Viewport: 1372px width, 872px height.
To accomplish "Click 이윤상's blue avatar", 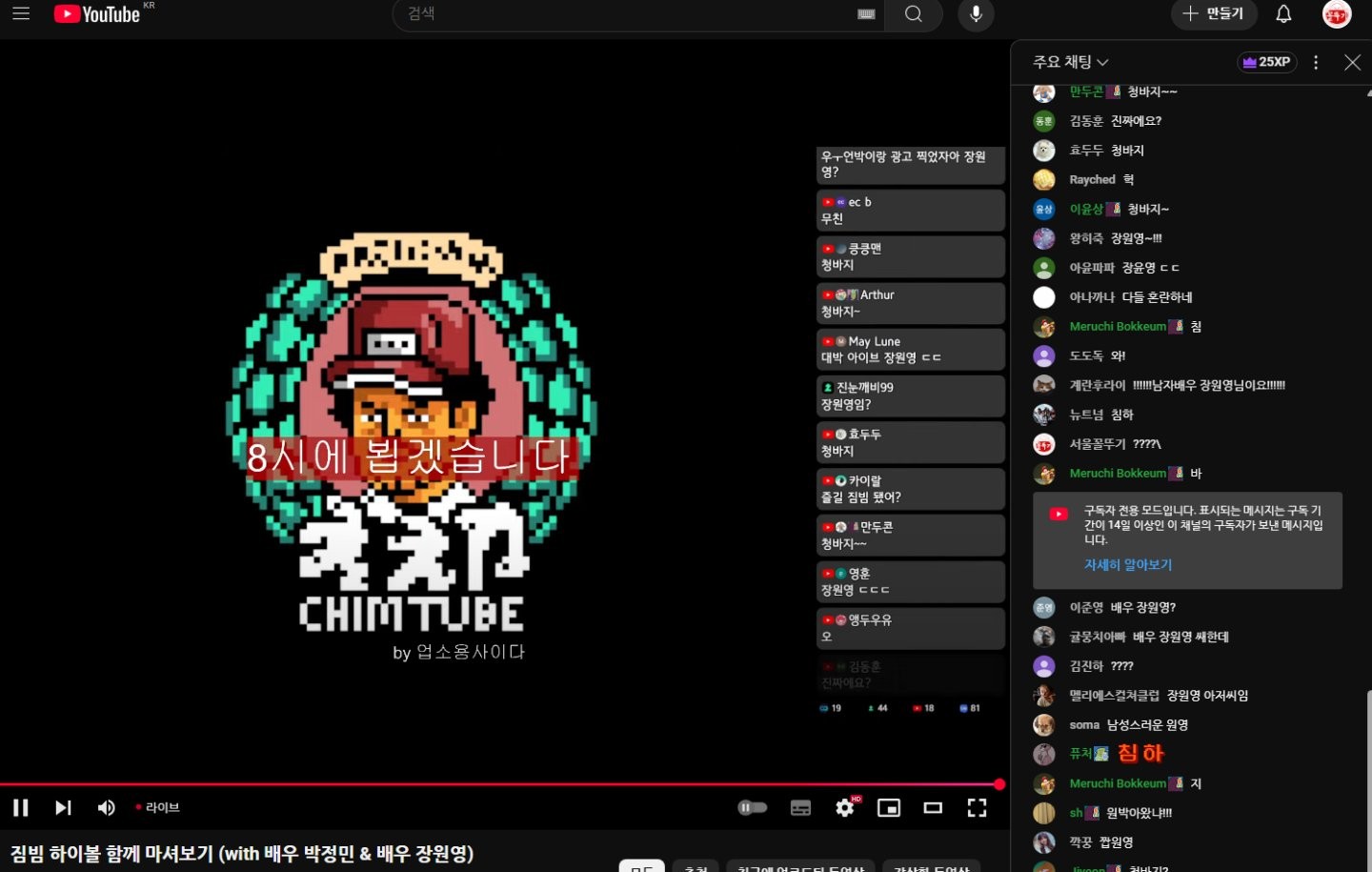I will click(1044, 209).
